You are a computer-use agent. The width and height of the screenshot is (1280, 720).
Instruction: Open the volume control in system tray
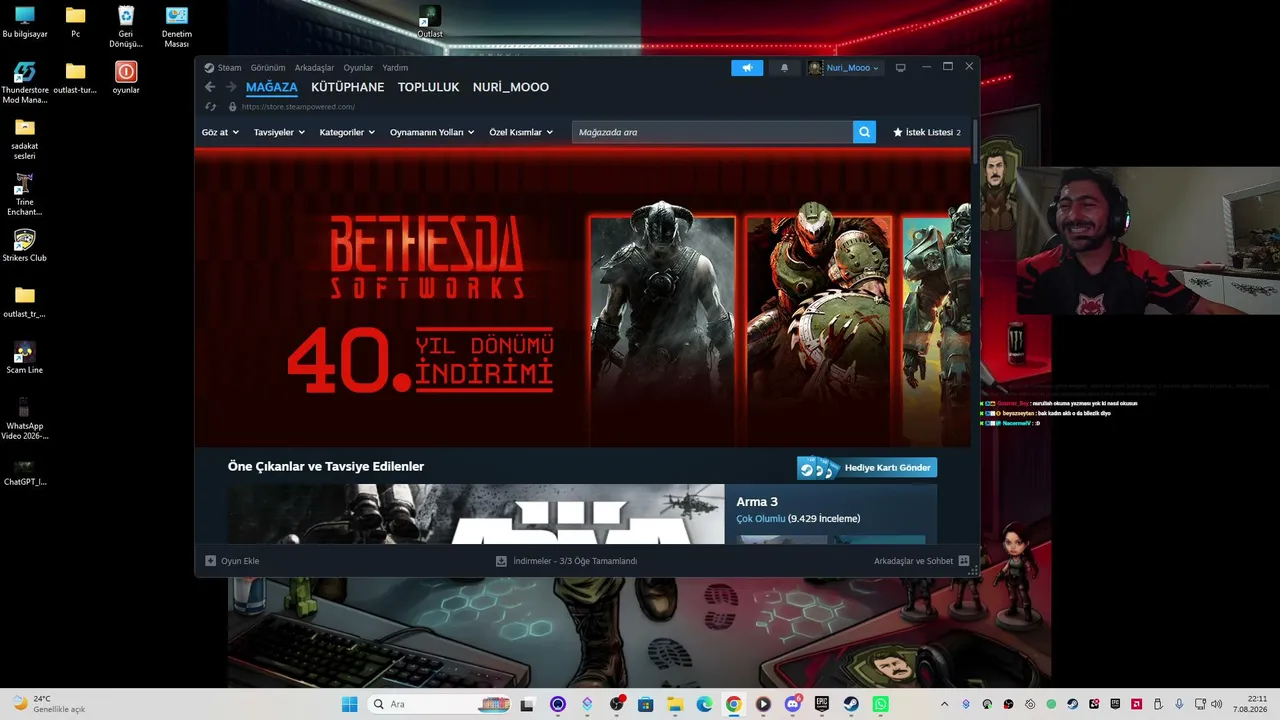pos(1216,704)
